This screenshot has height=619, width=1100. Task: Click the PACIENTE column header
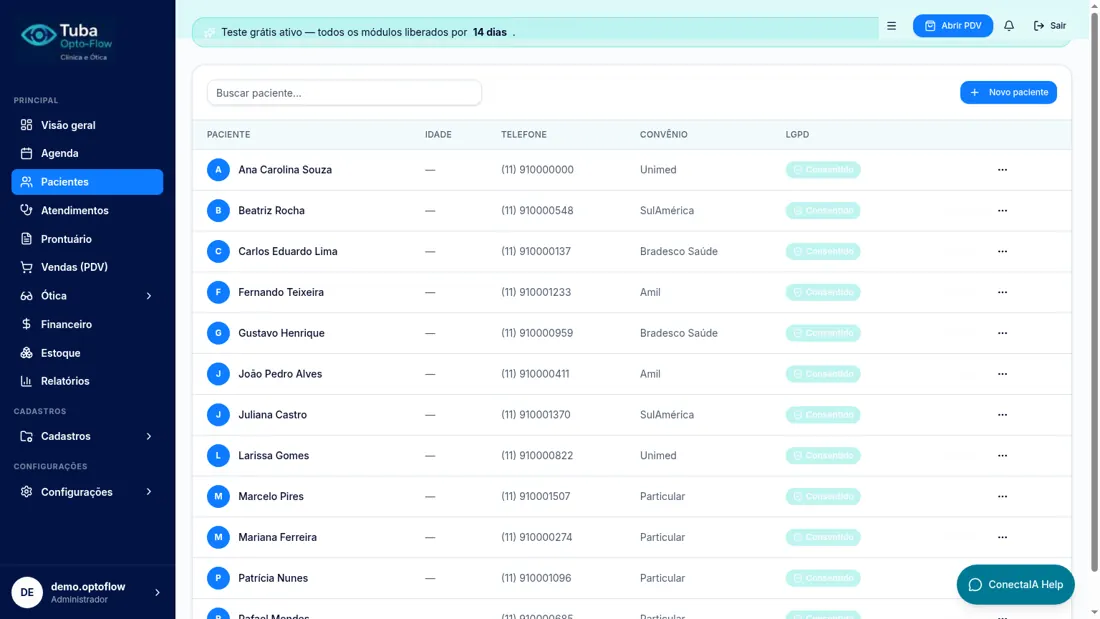point(229,135)
